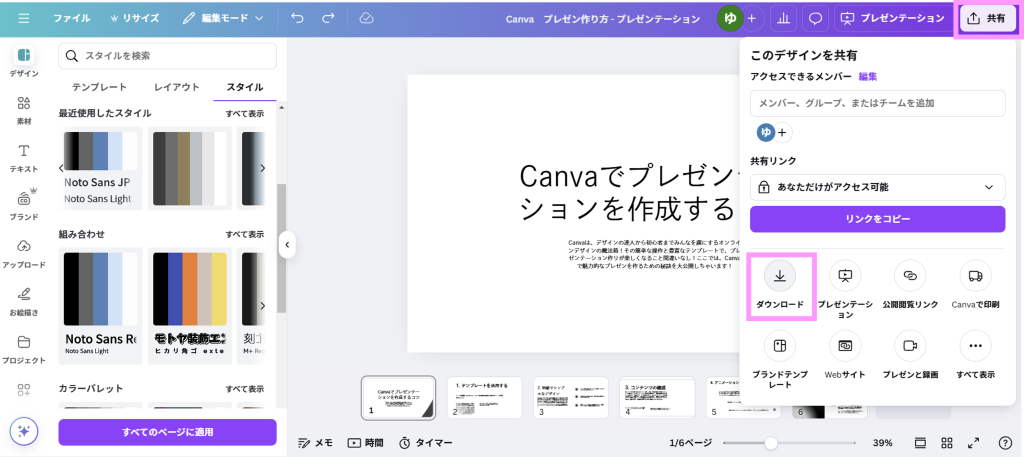Viewport: 1024px width, 457px height.
Task: Open the comments speech bubble icon
Action: [816, 18]
